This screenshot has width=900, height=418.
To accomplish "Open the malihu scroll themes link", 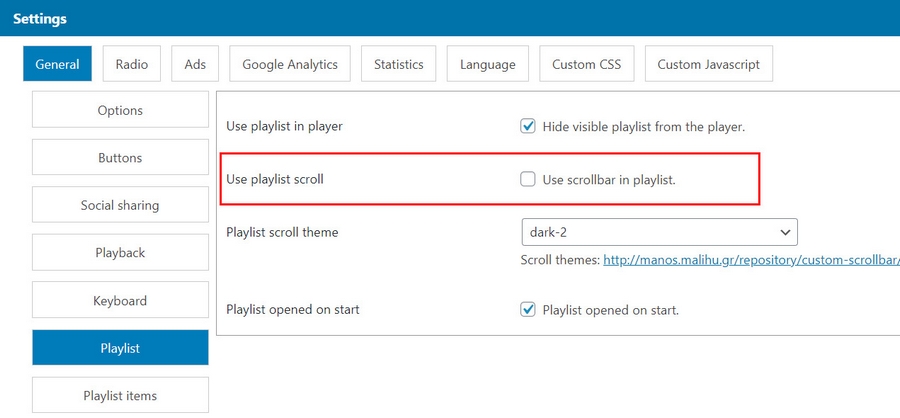I will point(750,260).
